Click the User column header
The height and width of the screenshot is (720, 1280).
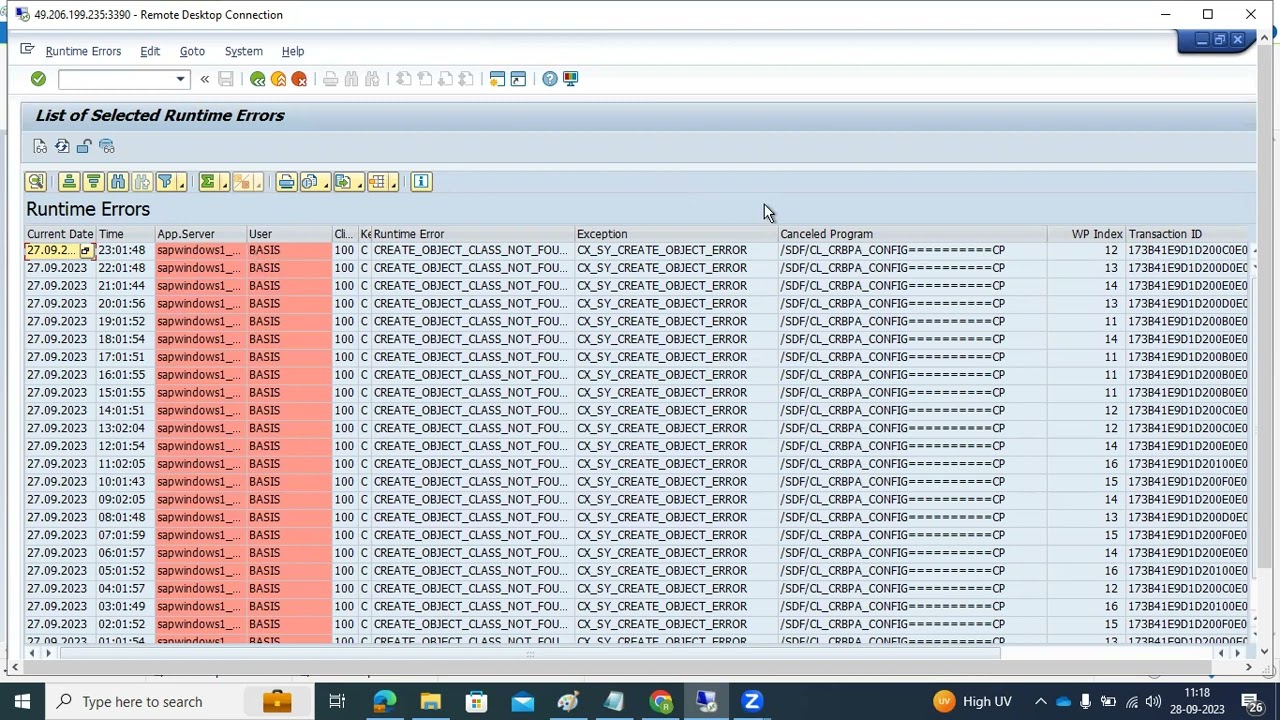[x=289, y=234]
